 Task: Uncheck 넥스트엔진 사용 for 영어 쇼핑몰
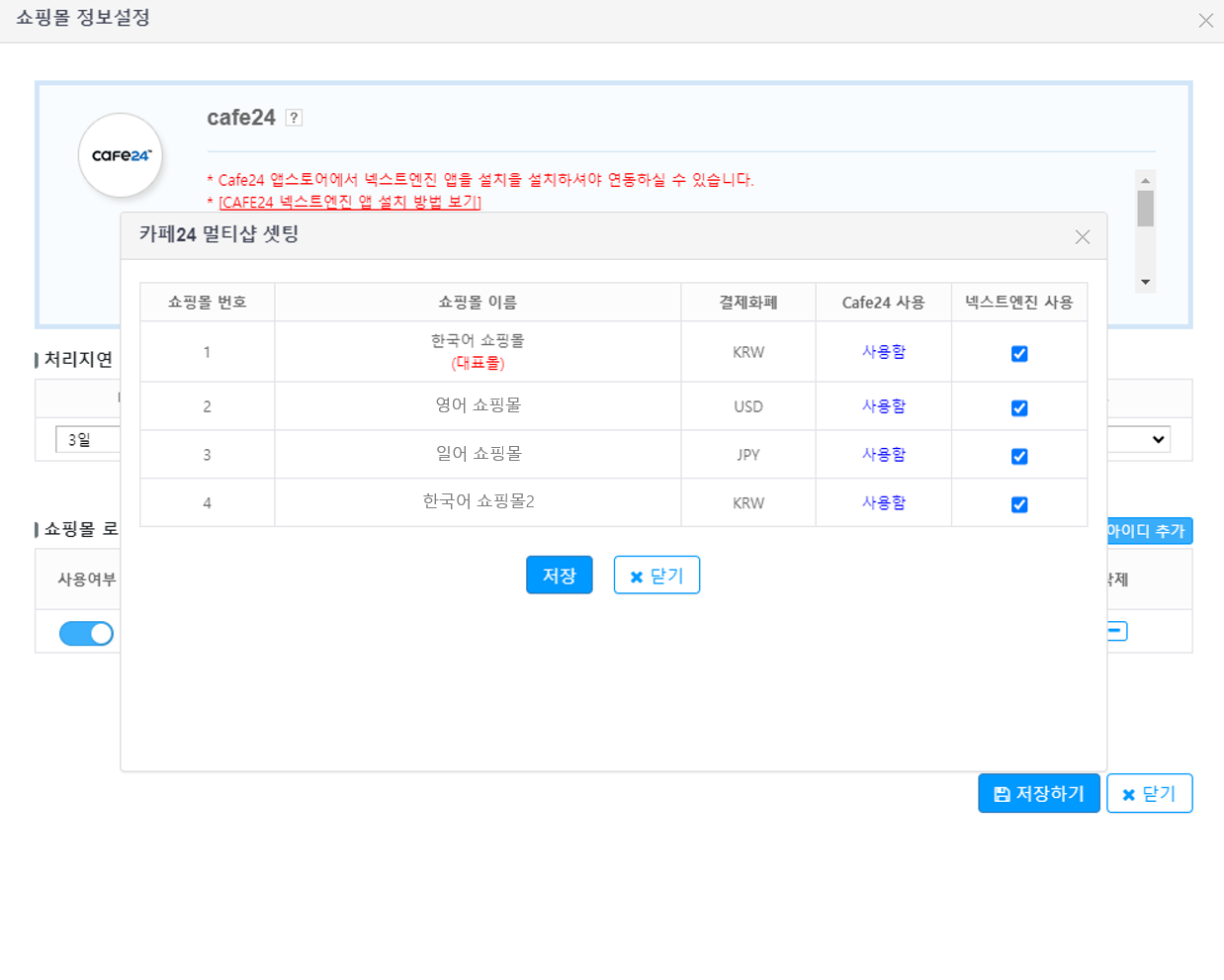[x=1019, y=408]
